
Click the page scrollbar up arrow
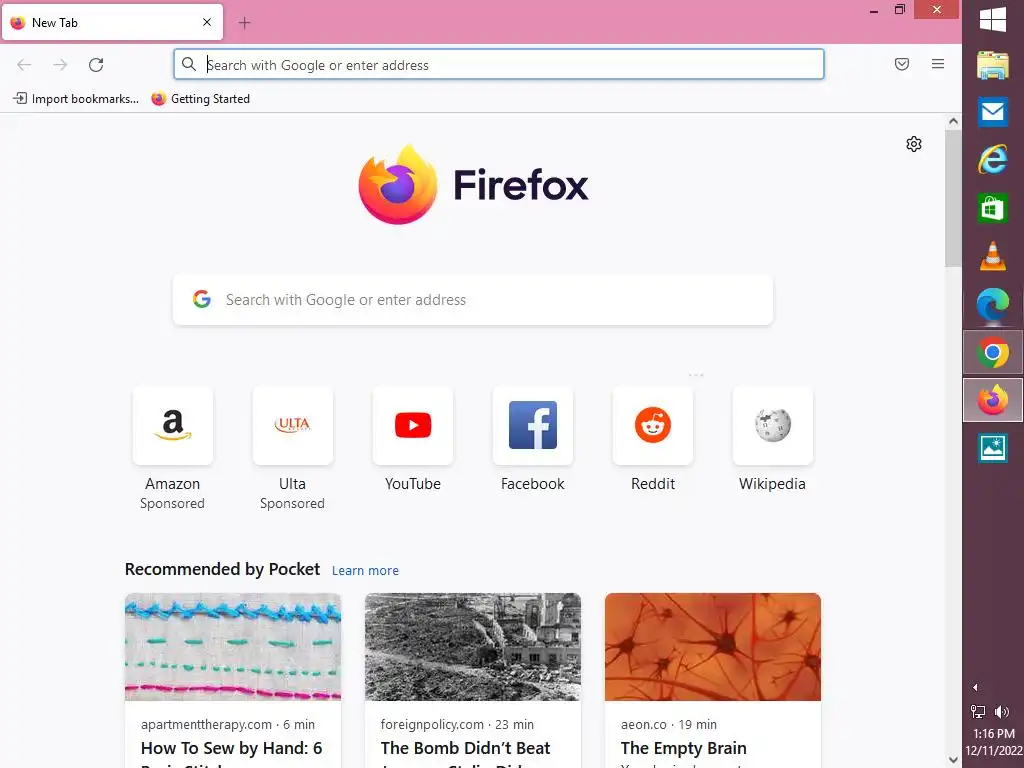pos(953,121)
